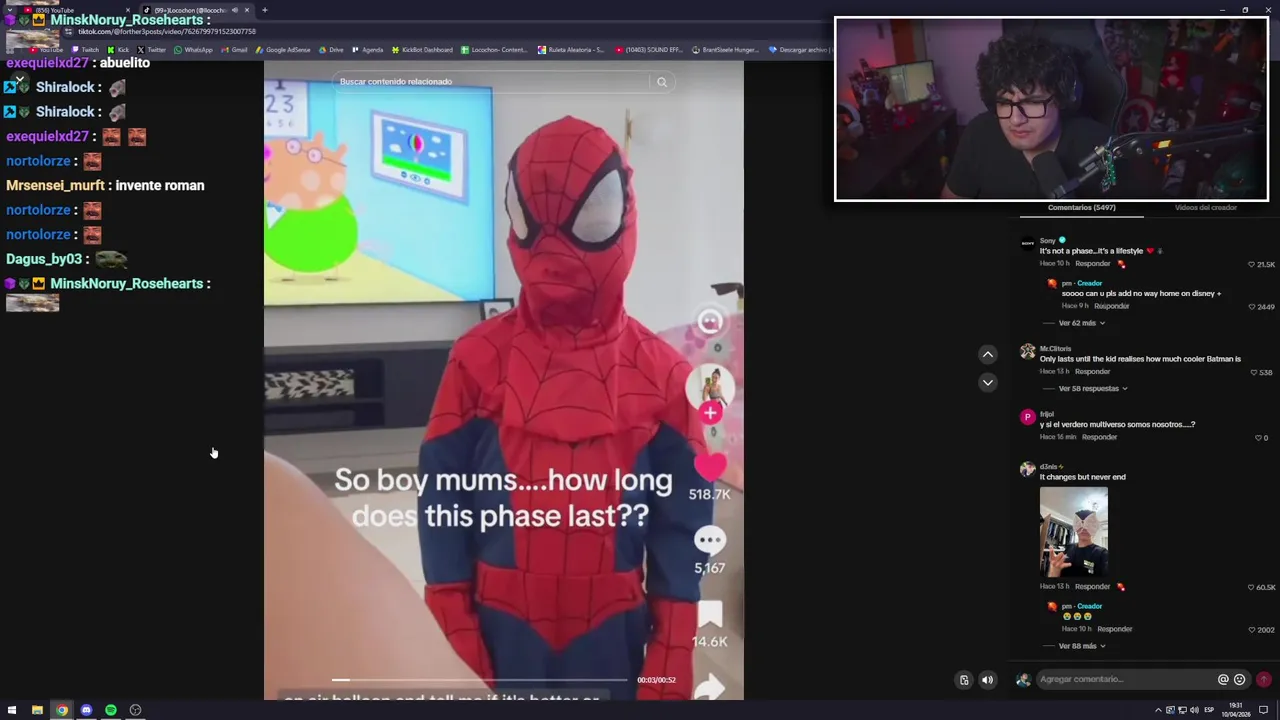Viewport: 1280px width, 720px height.
Task: Click the round icon above the creator avatar
Action: 710,321
